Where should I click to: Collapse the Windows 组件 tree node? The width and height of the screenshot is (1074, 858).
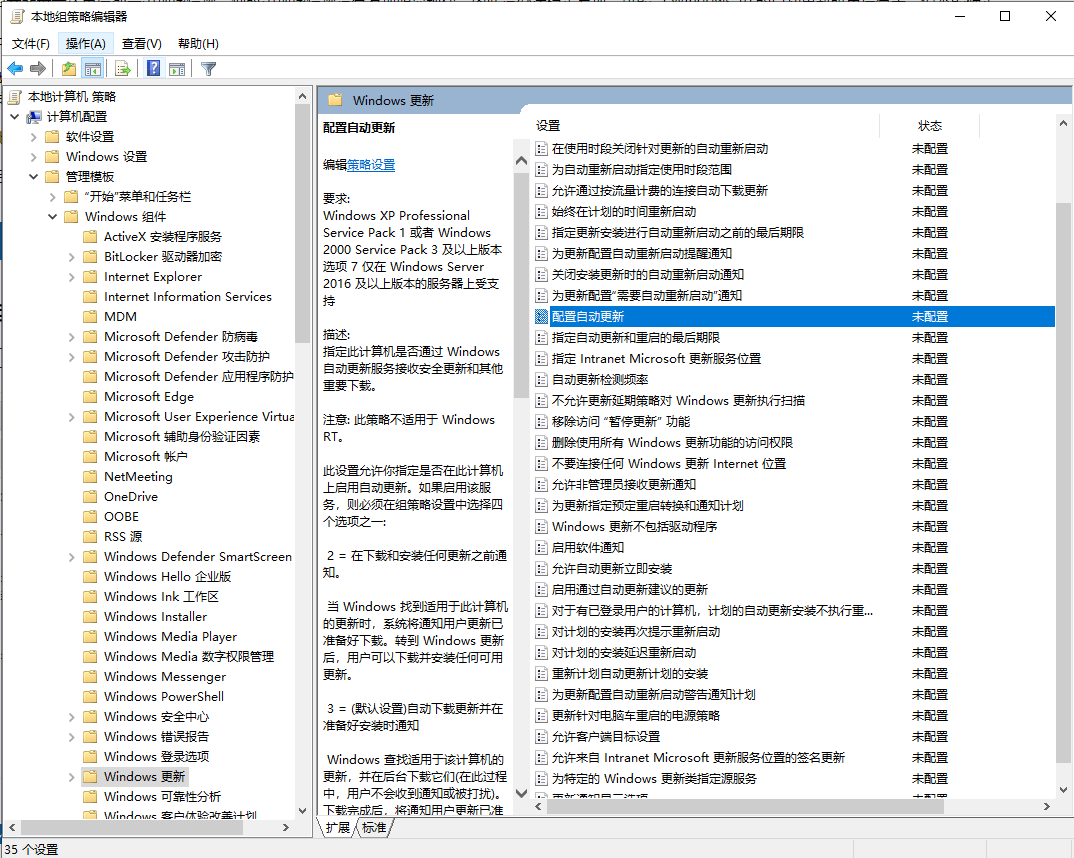click(53, 216)
